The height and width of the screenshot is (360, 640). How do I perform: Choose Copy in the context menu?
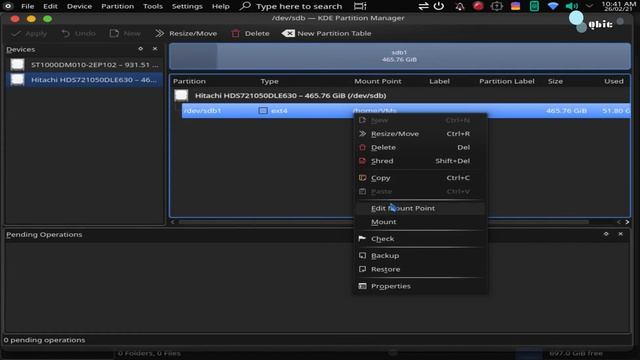pyautogui.click(x=420, y=178)
